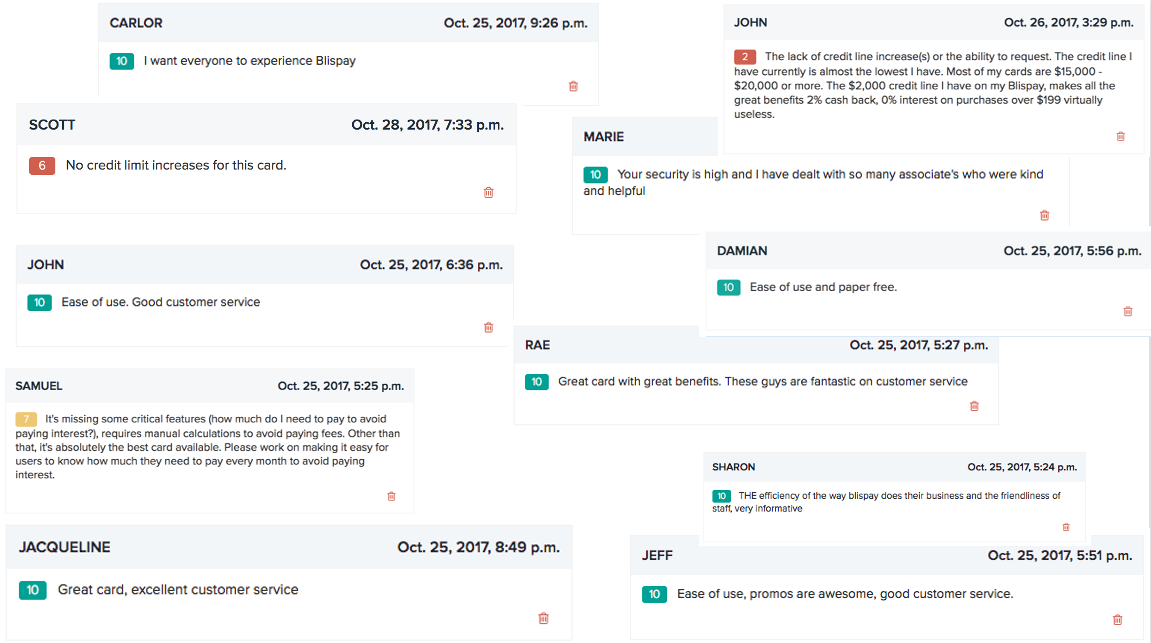Click the yellow score 7 badge
Image resolution: width=1151 pixels, height=643 pixels.
27,419
